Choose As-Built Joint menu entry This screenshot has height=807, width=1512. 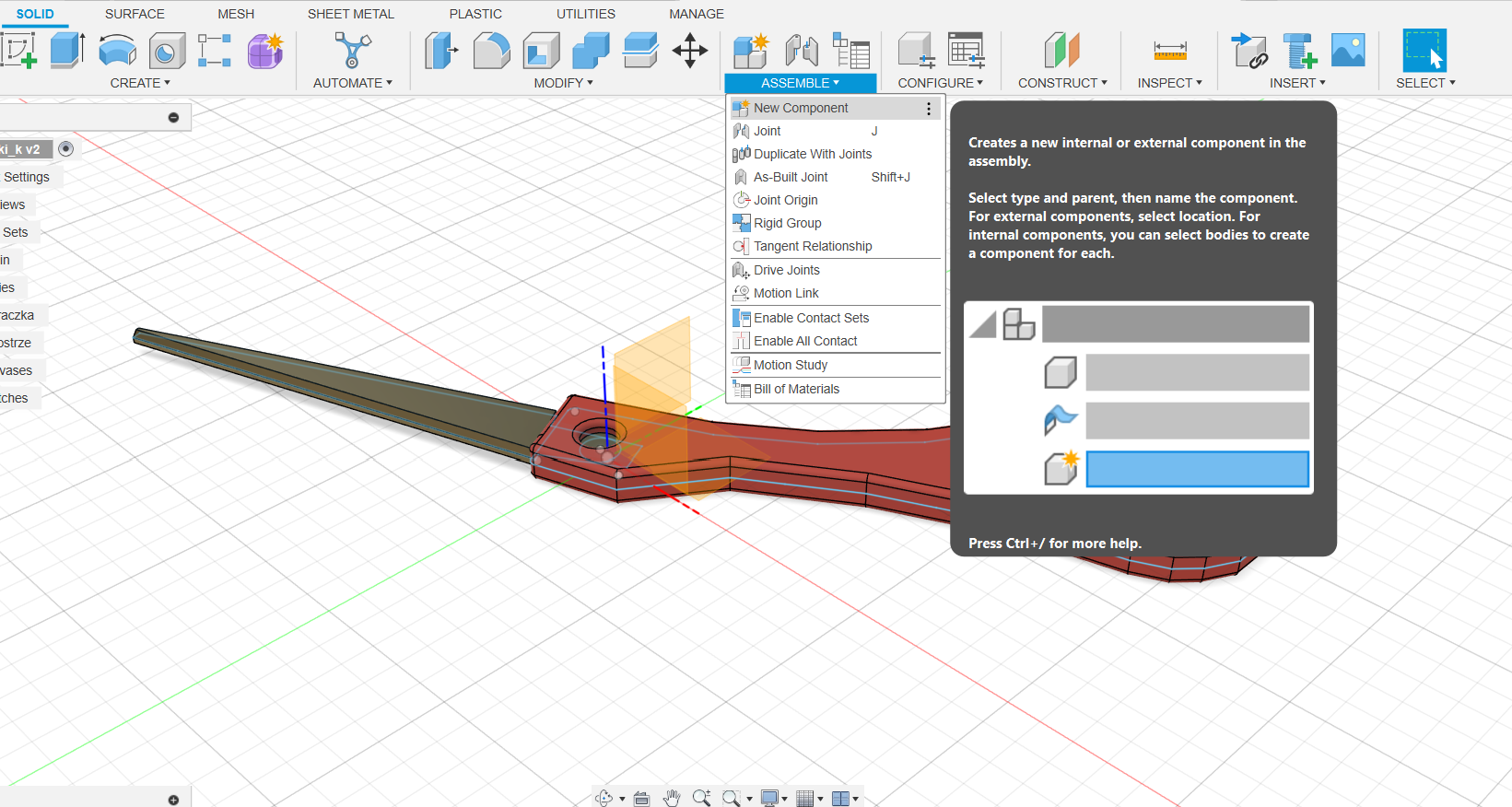click(x=836, y=177)
